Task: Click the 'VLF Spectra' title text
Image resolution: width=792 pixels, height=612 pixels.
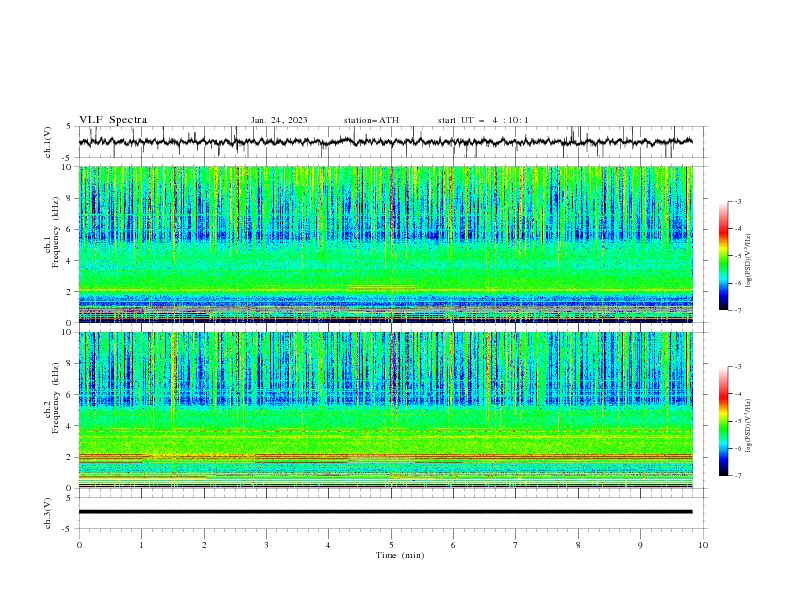Action: (113, 120)
